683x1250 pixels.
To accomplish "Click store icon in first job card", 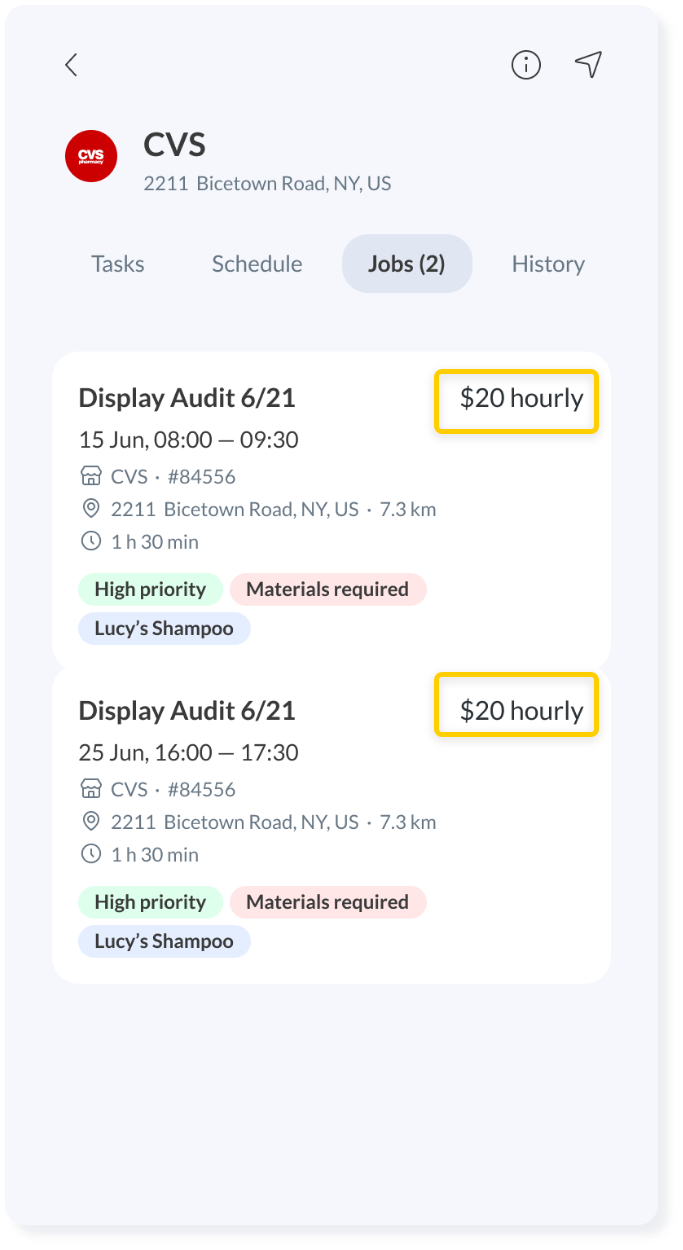I will [x=91, y=476].
